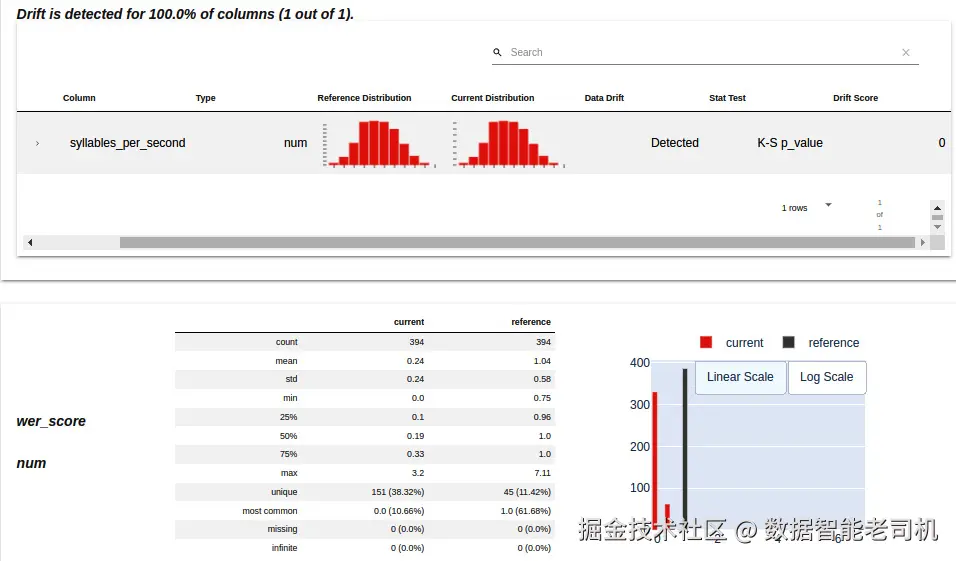Switch chart to Linear Scale
Screen dimensions: 956x561
[740, 377]
